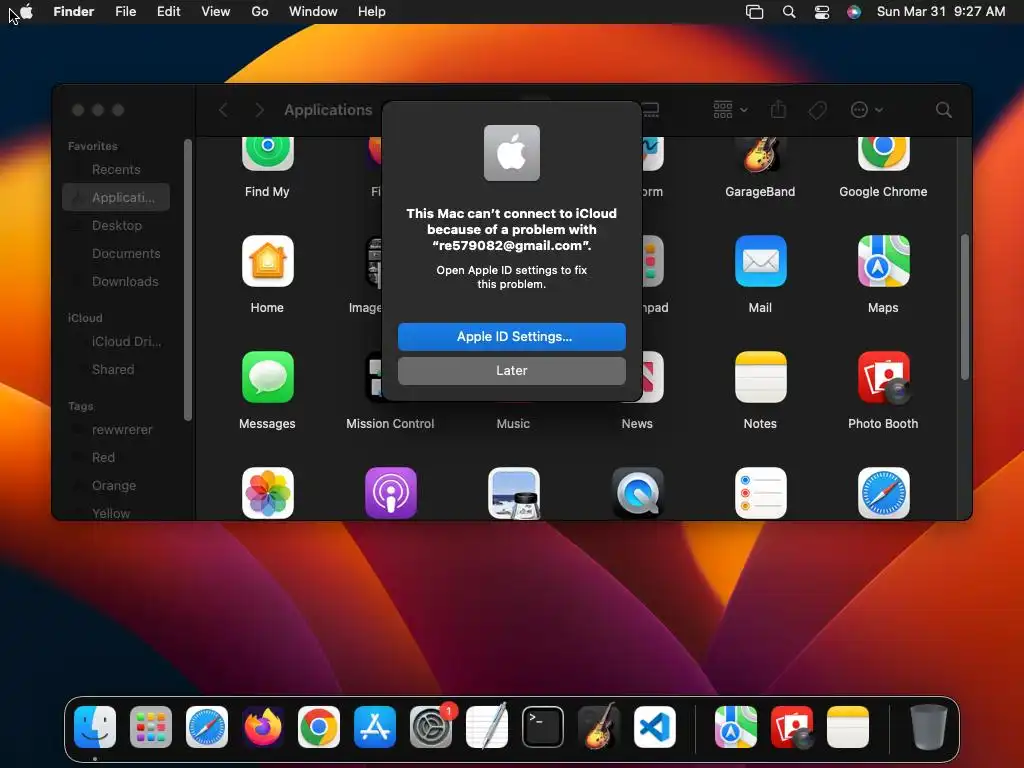The image size is (1024, 768).
Task: Select the Mission Control label
Action: coord(390,424)
